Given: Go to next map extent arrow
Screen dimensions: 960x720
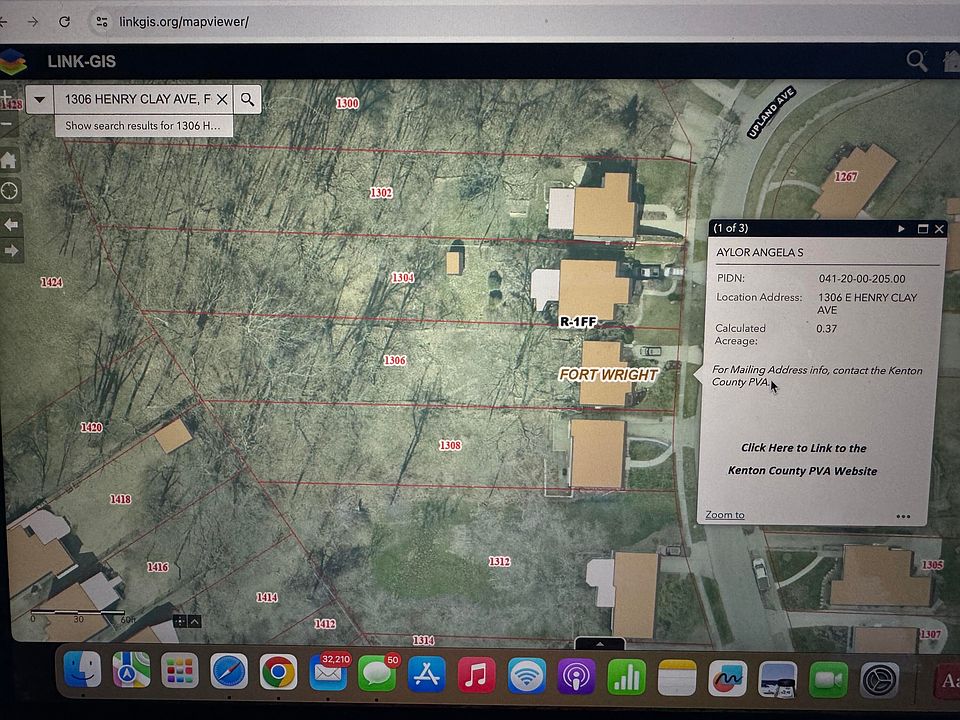Looking at the screenshot, I should [11, 251].
